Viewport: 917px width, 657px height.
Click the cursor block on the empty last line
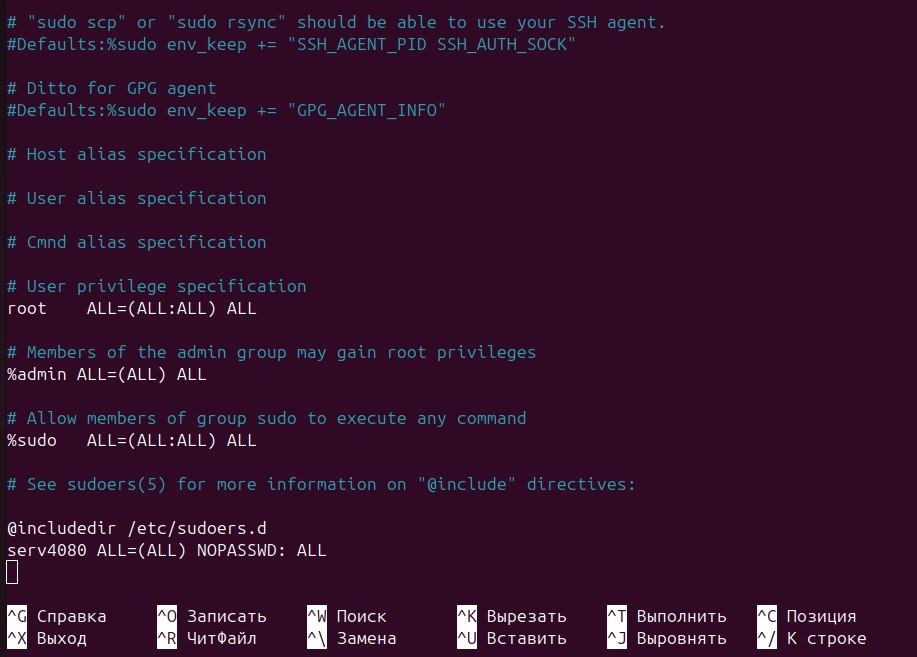coord(12,572)
